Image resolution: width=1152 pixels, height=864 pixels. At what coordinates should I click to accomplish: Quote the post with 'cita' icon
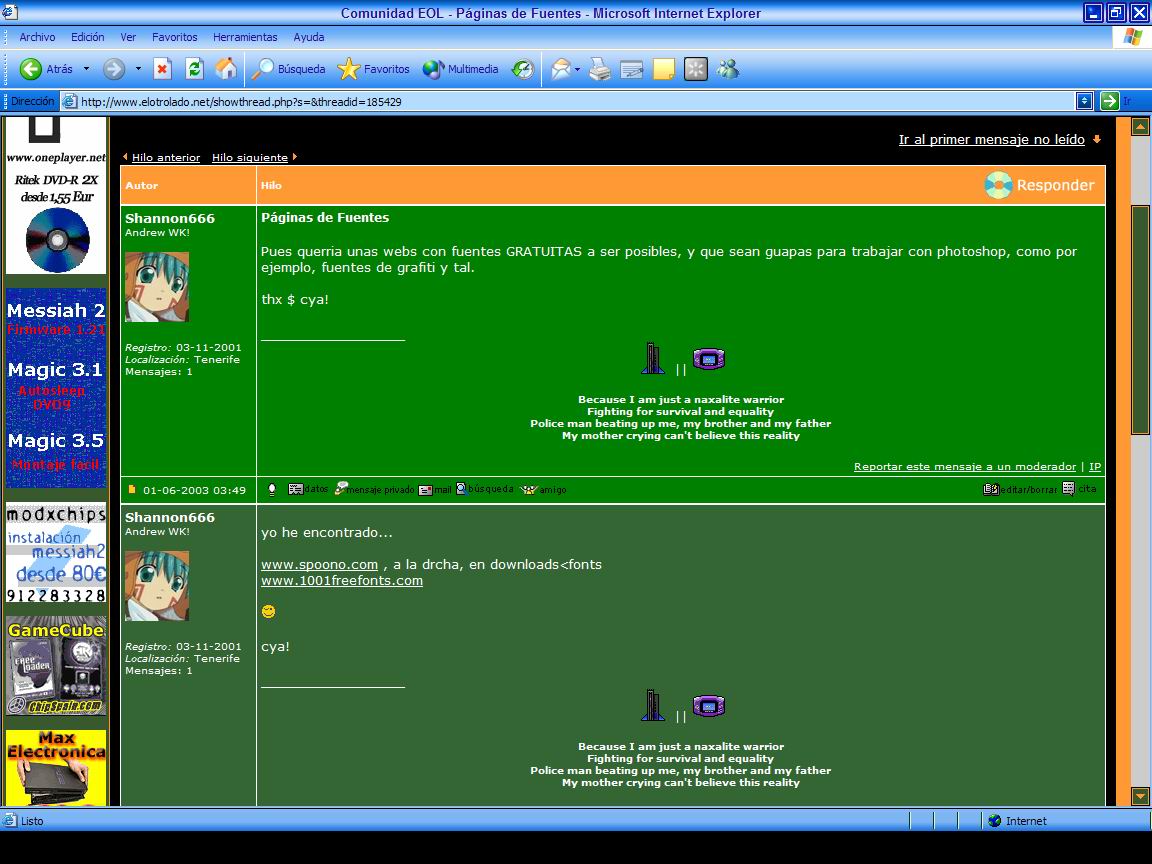(1079, 489)
